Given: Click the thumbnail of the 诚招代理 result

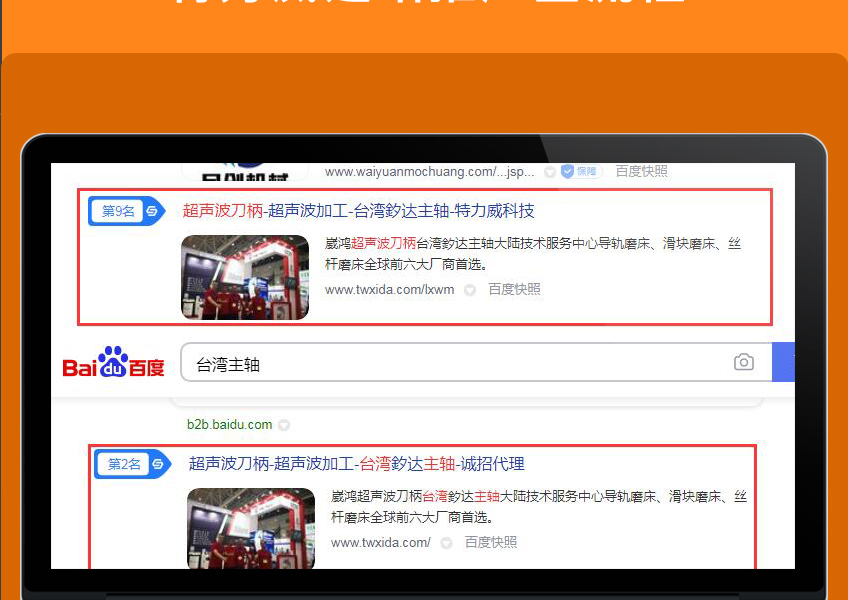Looking at the screenshot, I should (x=251, y=528).
